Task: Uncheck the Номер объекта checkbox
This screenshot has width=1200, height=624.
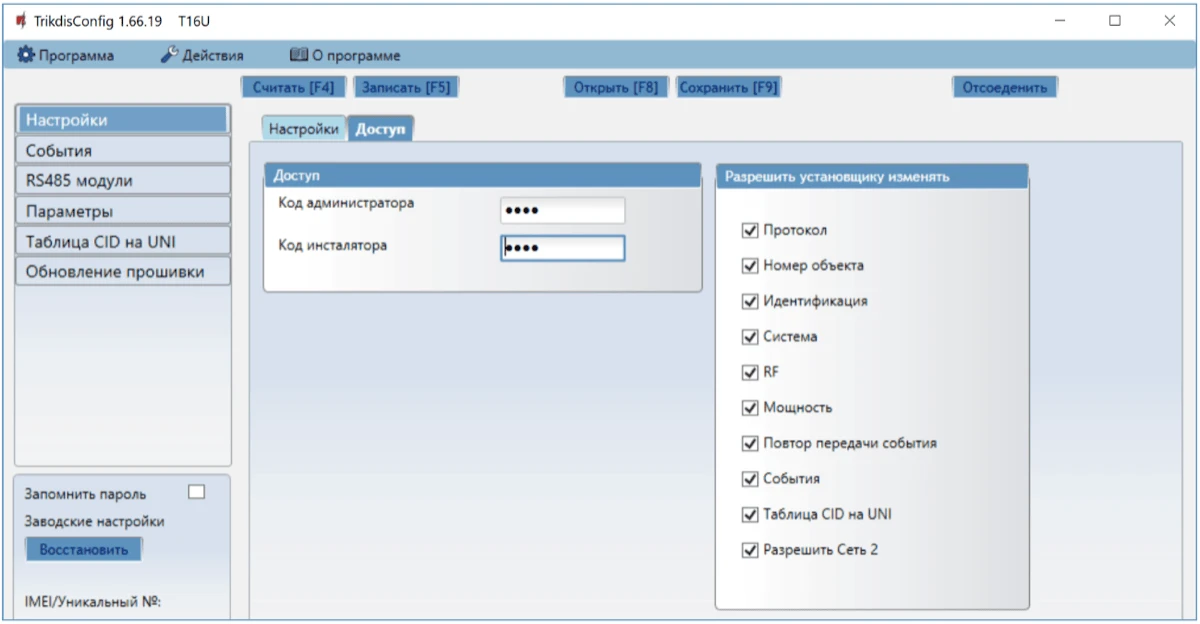Action: point(750,266)
